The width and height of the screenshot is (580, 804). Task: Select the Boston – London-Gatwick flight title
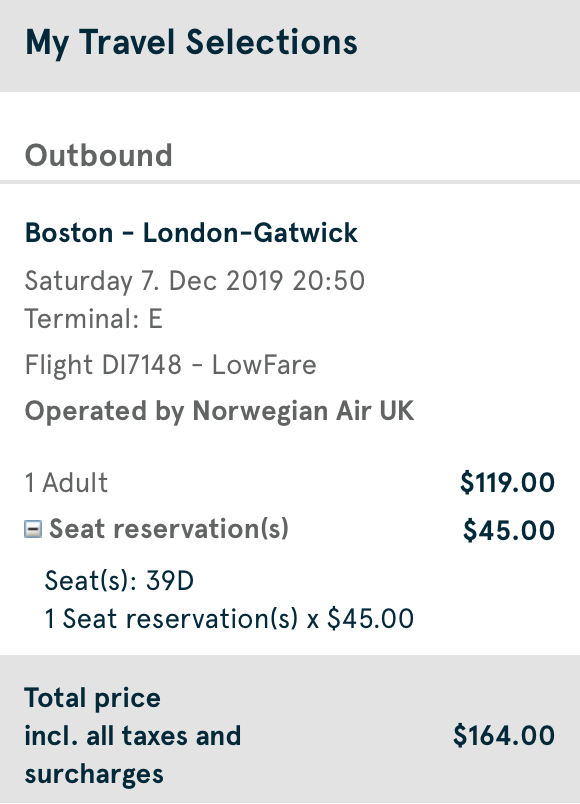pyautogui.click(x=191, y=232)
